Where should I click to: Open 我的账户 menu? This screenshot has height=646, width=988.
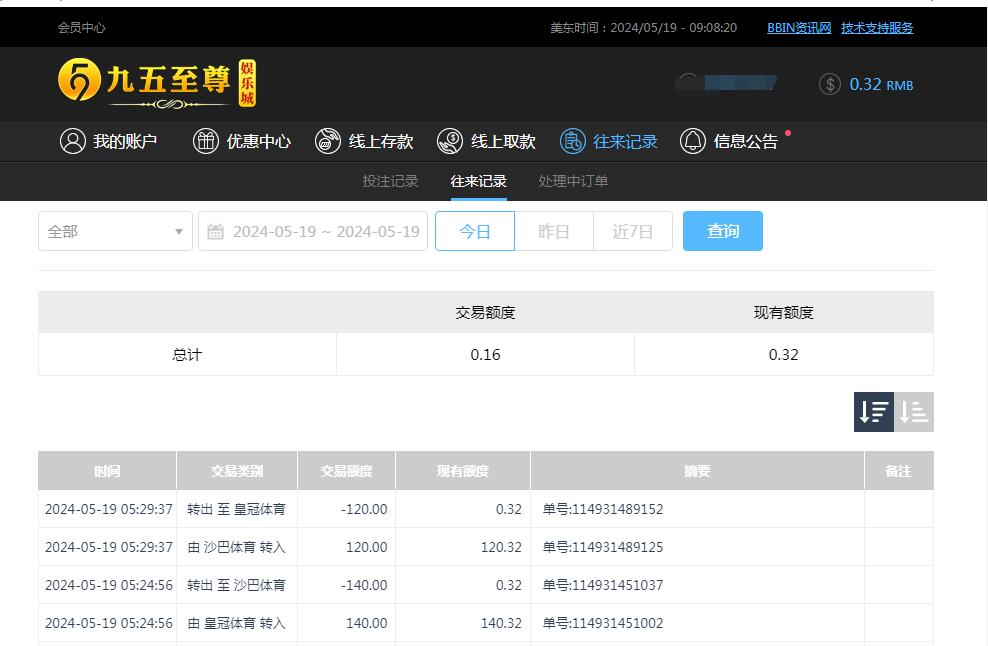pyautogui.click(x=108, y=141)
